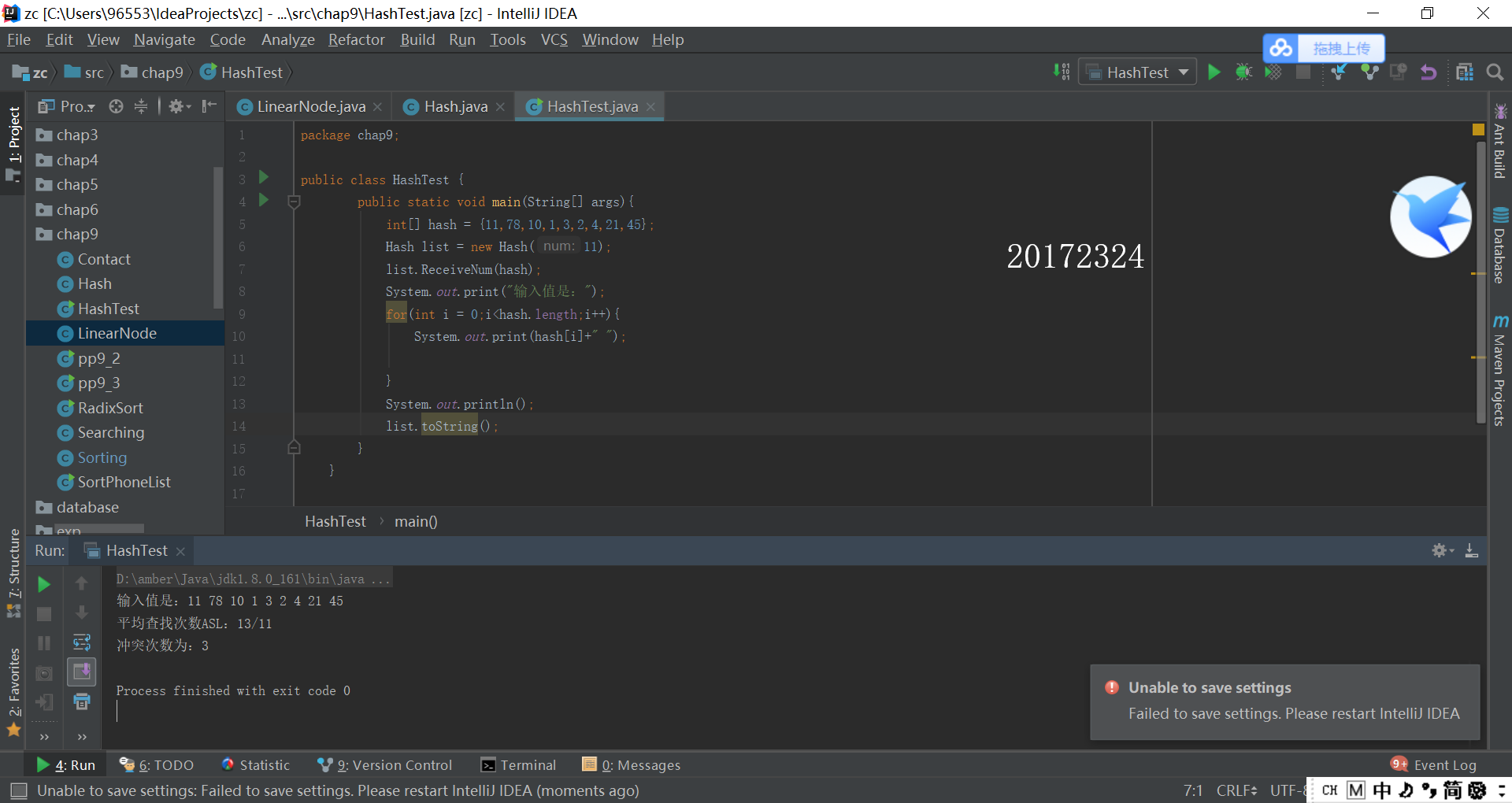1512x803 pixels.
Task: Open the VCS menu
Action: 554,39
